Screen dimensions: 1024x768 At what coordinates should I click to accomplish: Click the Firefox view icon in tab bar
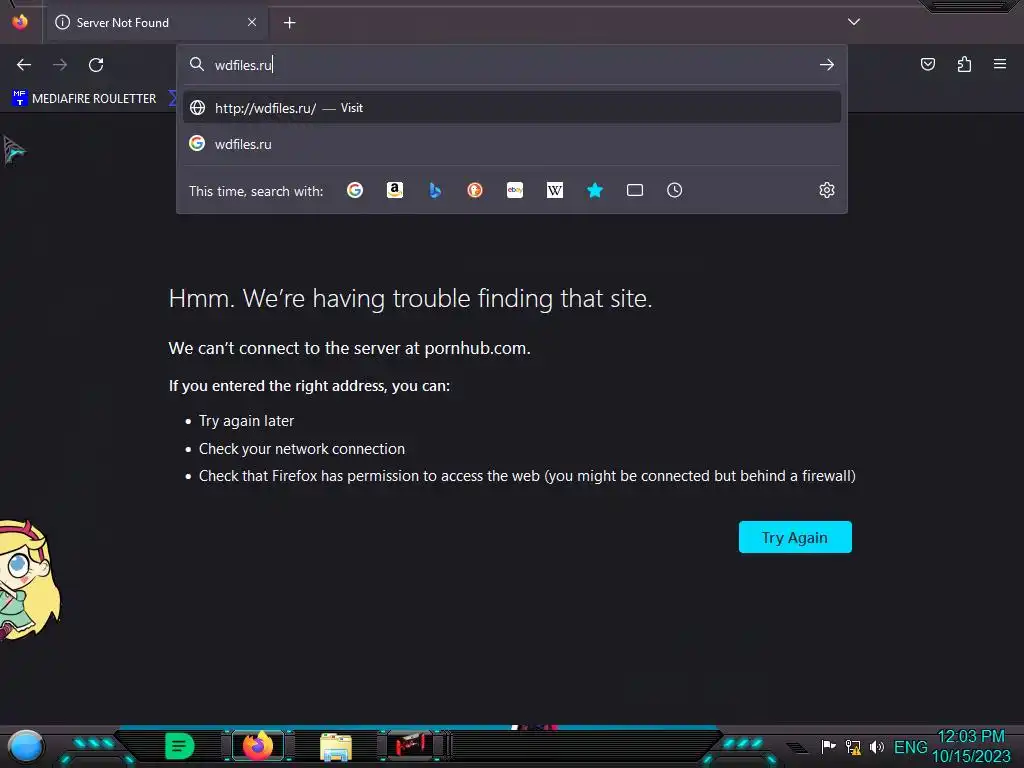coord(20,22)
